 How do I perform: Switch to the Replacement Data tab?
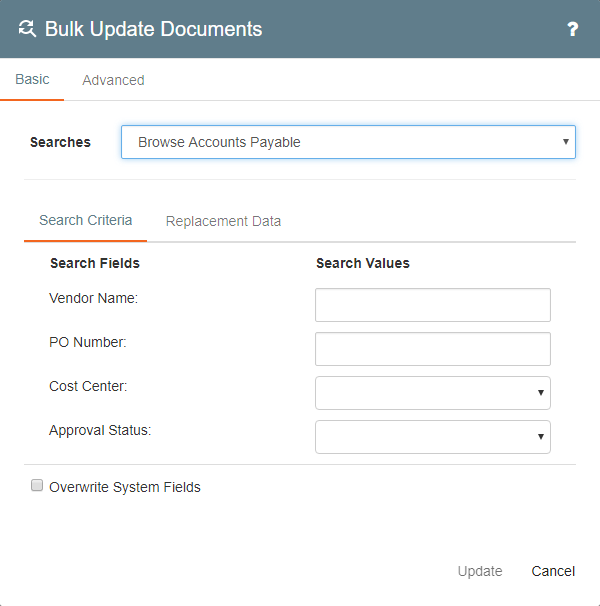click(223, 221)
